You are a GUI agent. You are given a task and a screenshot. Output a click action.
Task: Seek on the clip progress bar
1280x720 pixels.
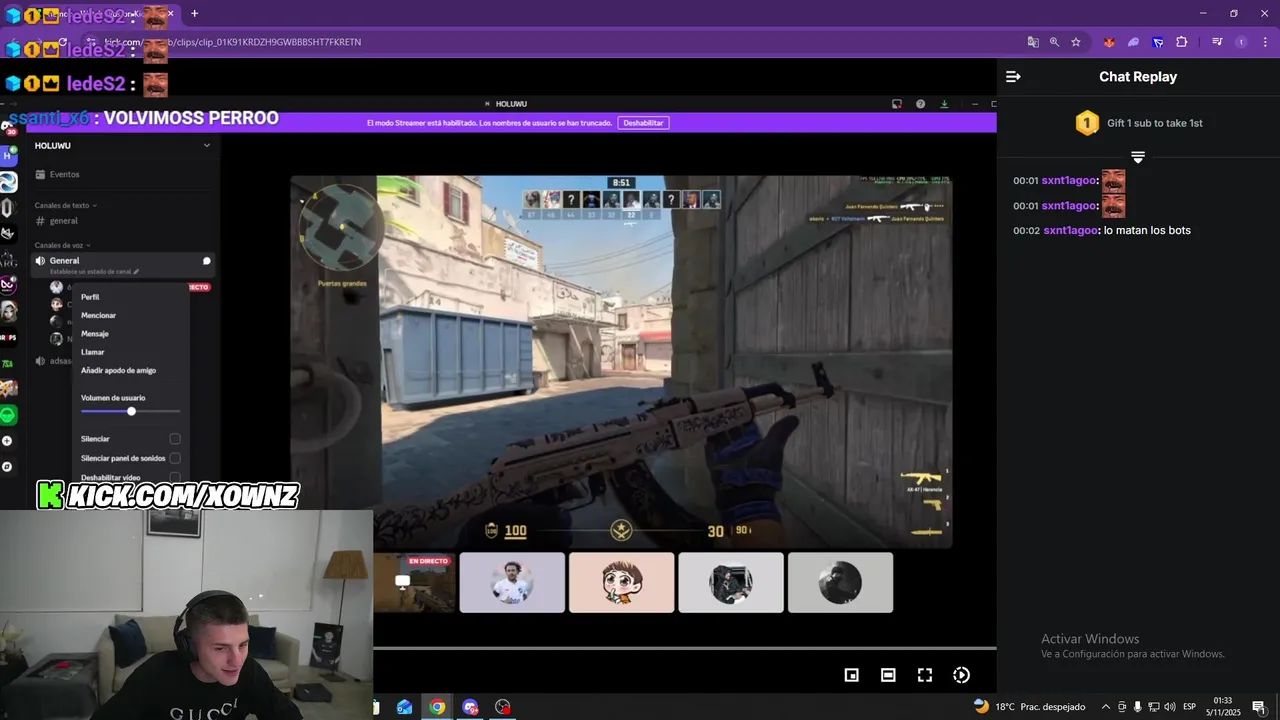[685, 648]
